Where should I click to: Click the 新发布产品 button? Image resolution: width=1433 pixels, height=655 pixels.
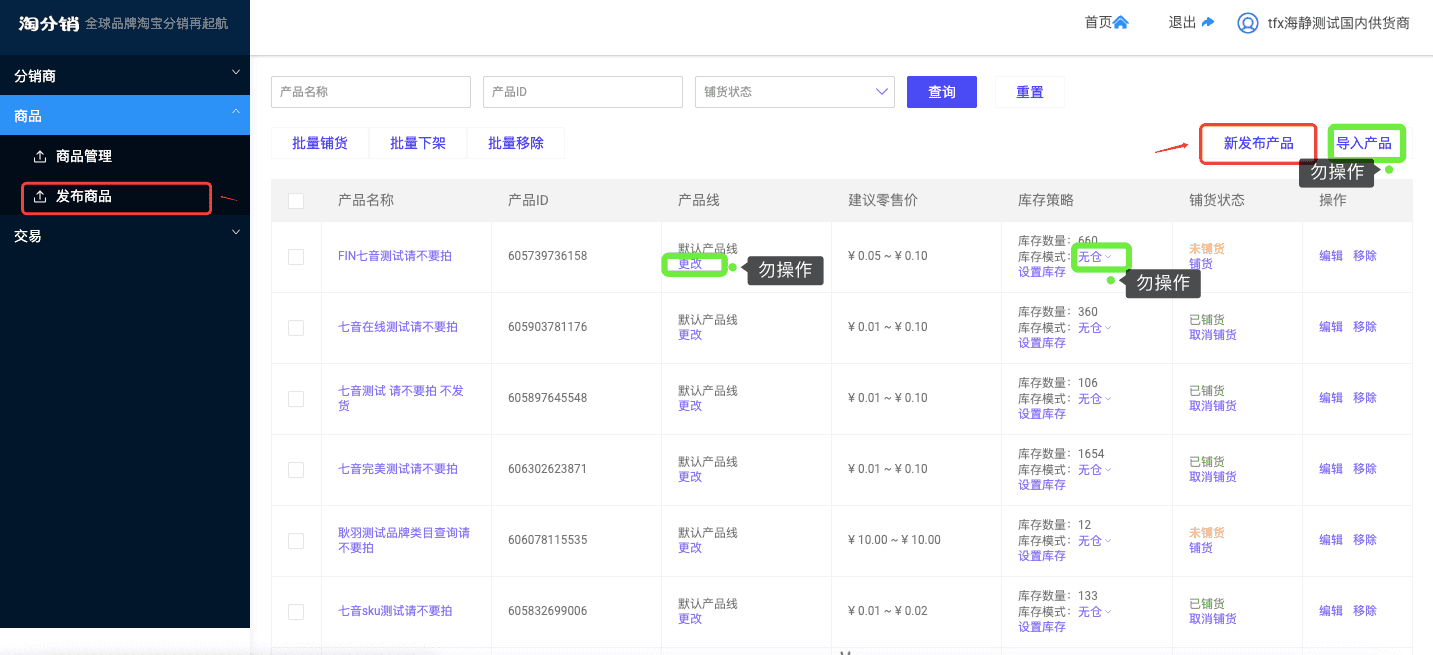pyautogui.click(x=1258, y=144)
